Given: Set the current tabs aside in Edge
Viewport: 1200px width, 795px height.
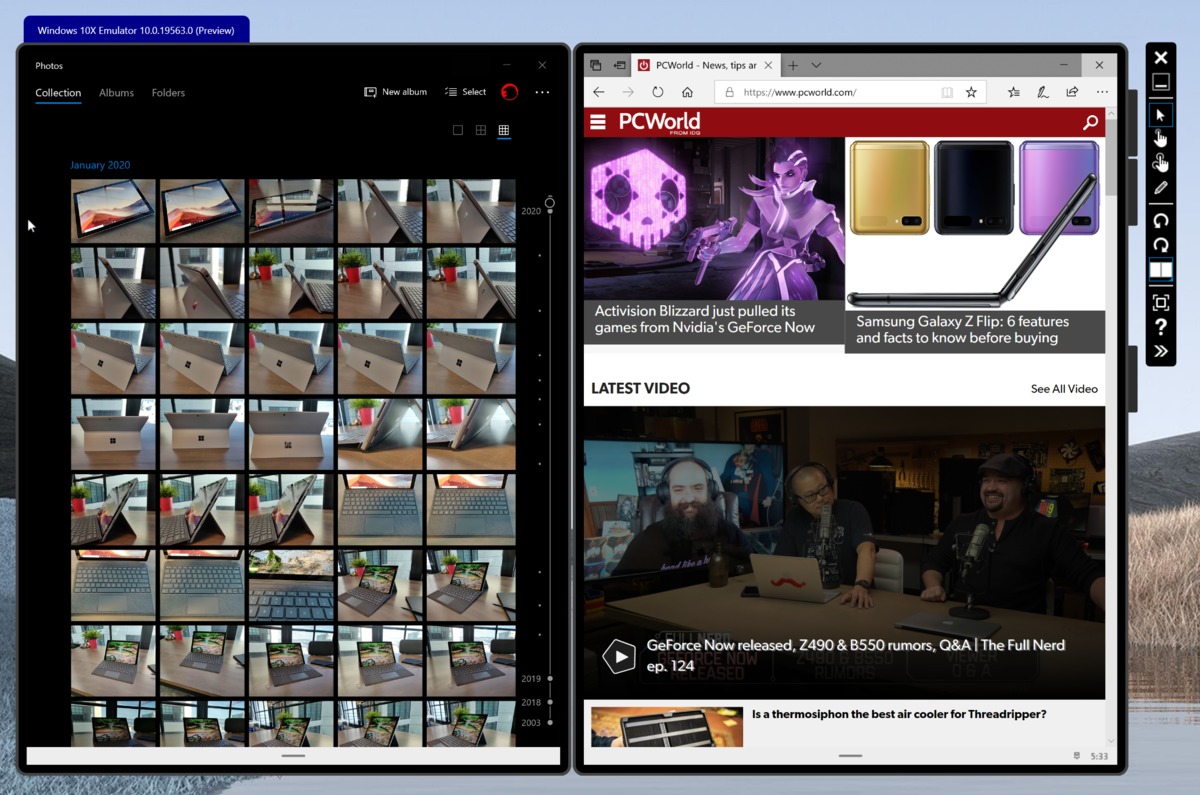Looking at the screenshot, I should pos(619,65).
